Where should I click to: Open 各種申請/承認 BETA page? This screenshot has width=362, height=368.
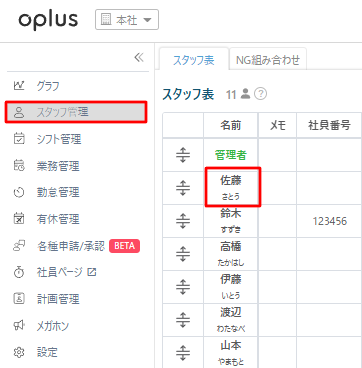(x=76, y=246)
